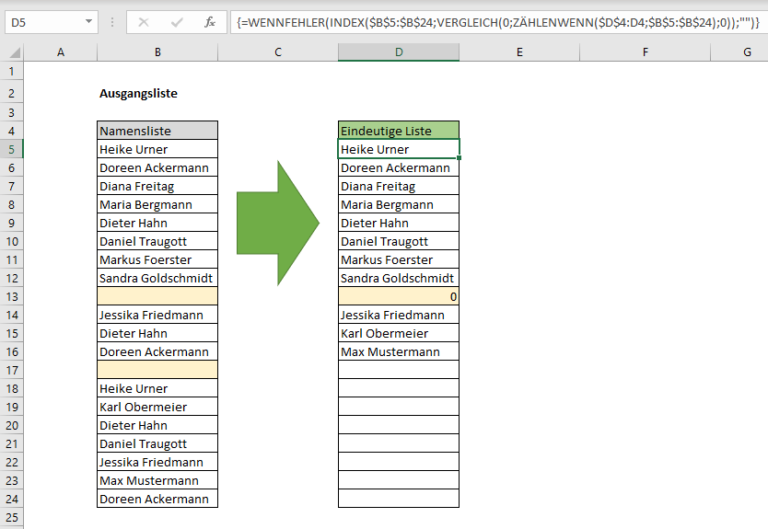Expand the Name Box dropdown arrow
This screenshot has height=529, width=768.
click(x=90, y=21)
